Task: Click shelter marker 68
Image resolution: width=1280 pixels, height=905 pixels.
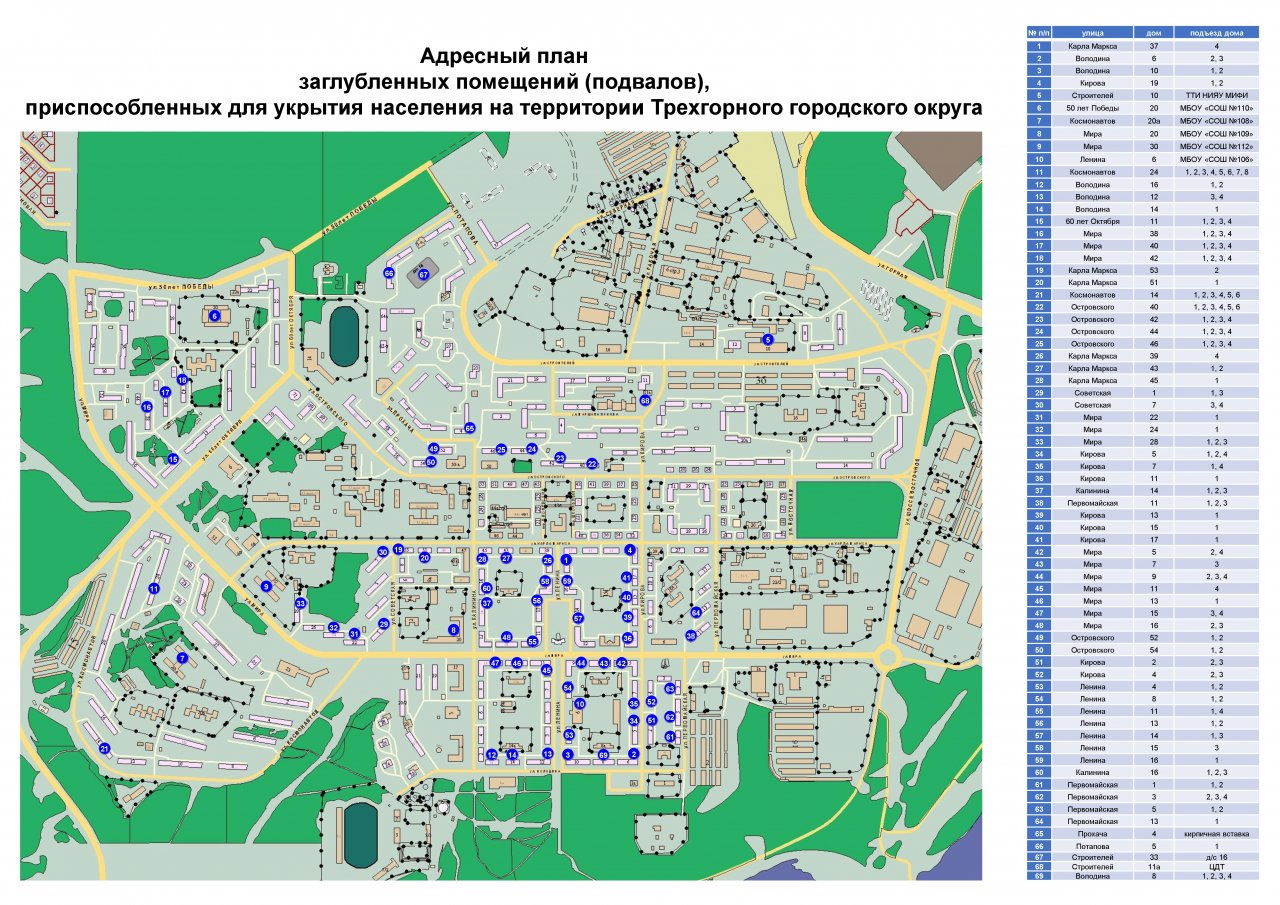Action: [x=645, y=400]
